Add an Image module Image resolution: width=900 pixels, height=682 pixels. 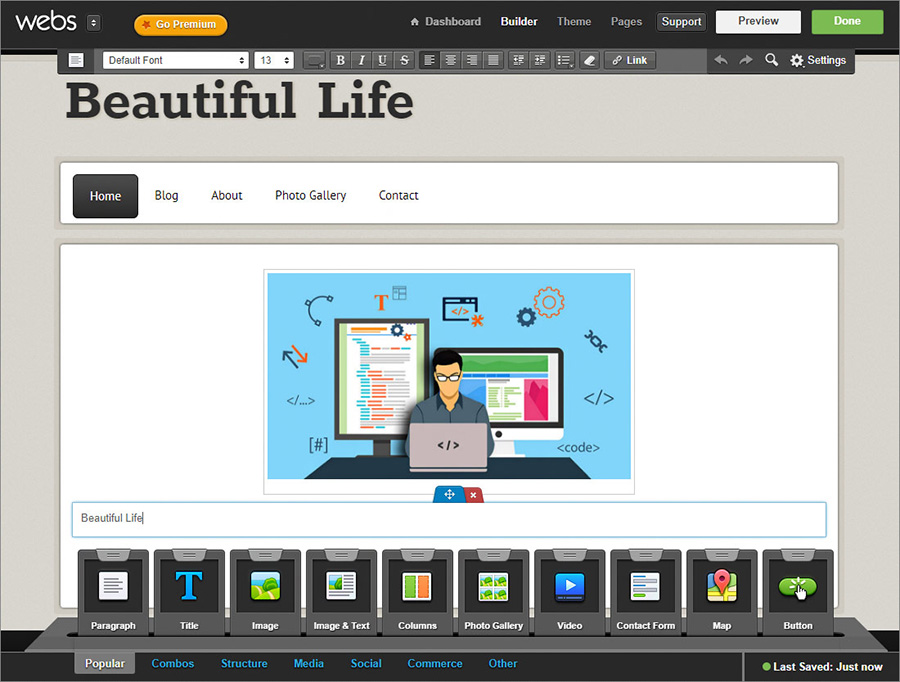265,592
